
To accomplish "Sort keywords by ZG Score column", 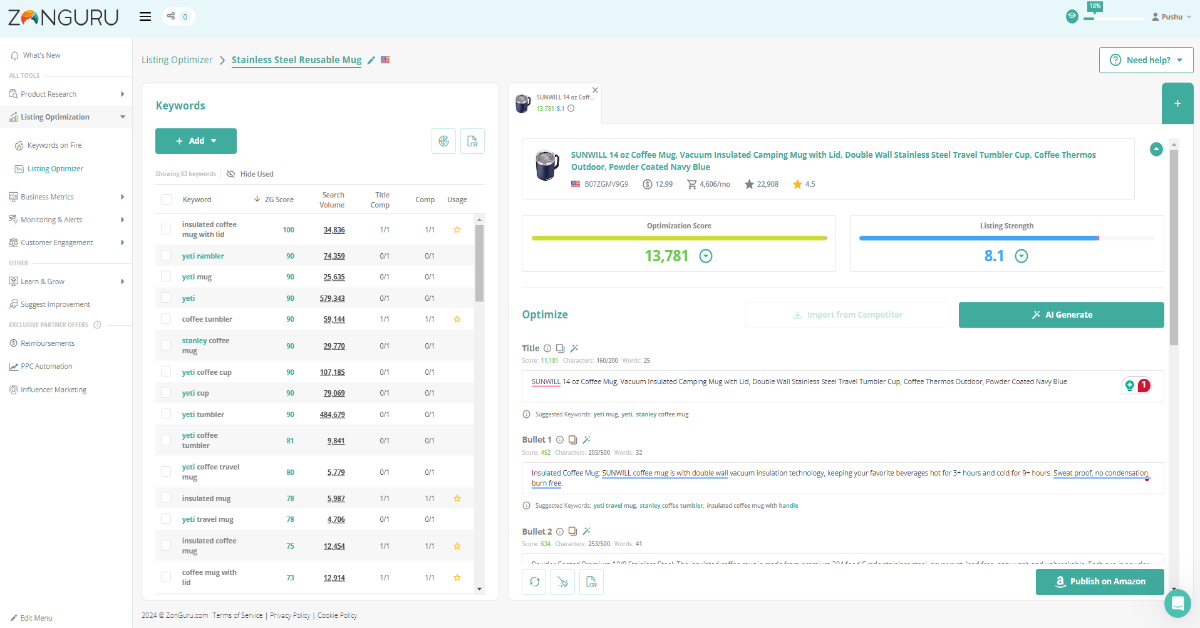I will tap(273, 199).
